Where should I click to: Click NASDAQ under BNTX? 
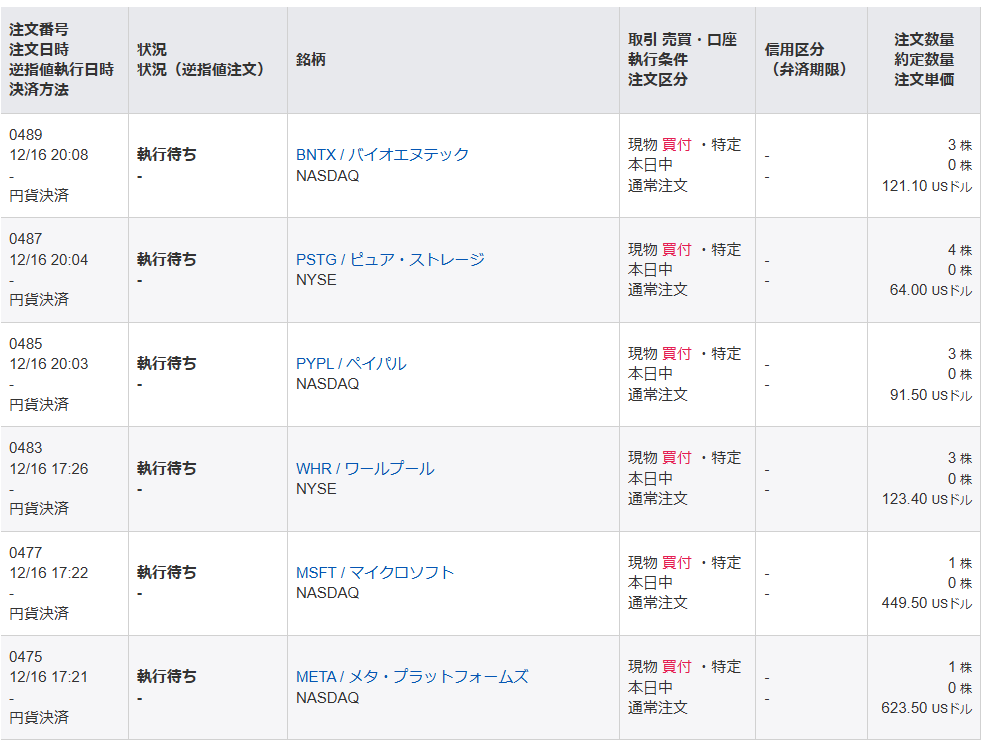[327, 176]
